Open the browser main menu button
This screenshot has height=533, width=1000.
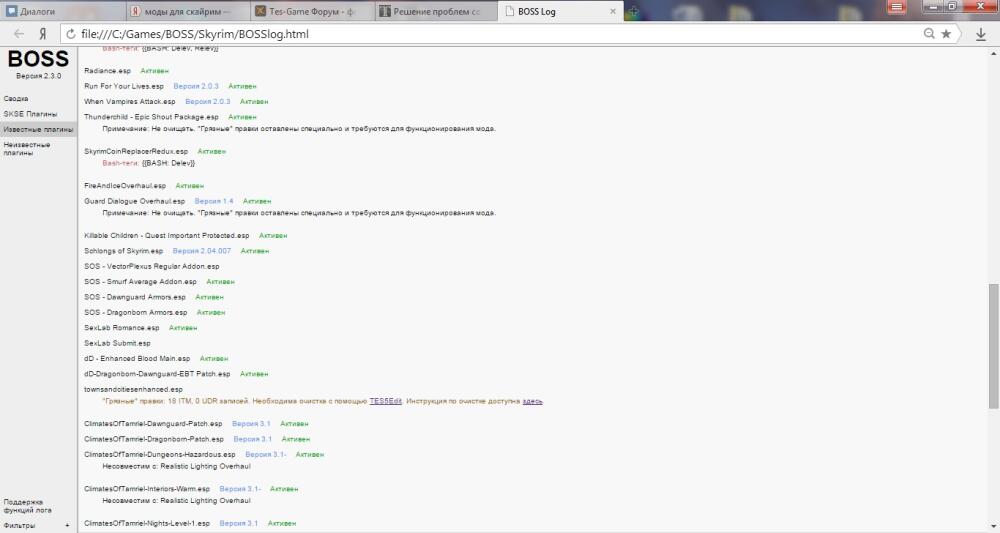897,7
